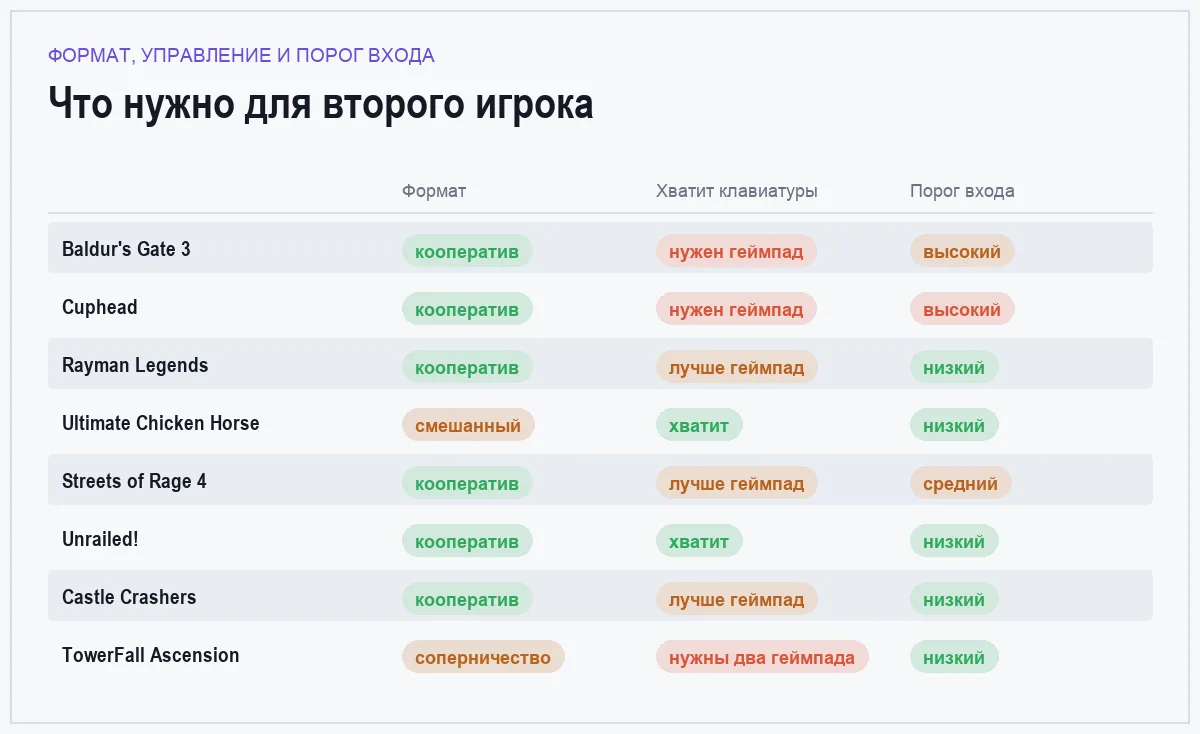
Task: Click 'нужен геймпад' badge in Cuphead row
Action: coord(736,309)
